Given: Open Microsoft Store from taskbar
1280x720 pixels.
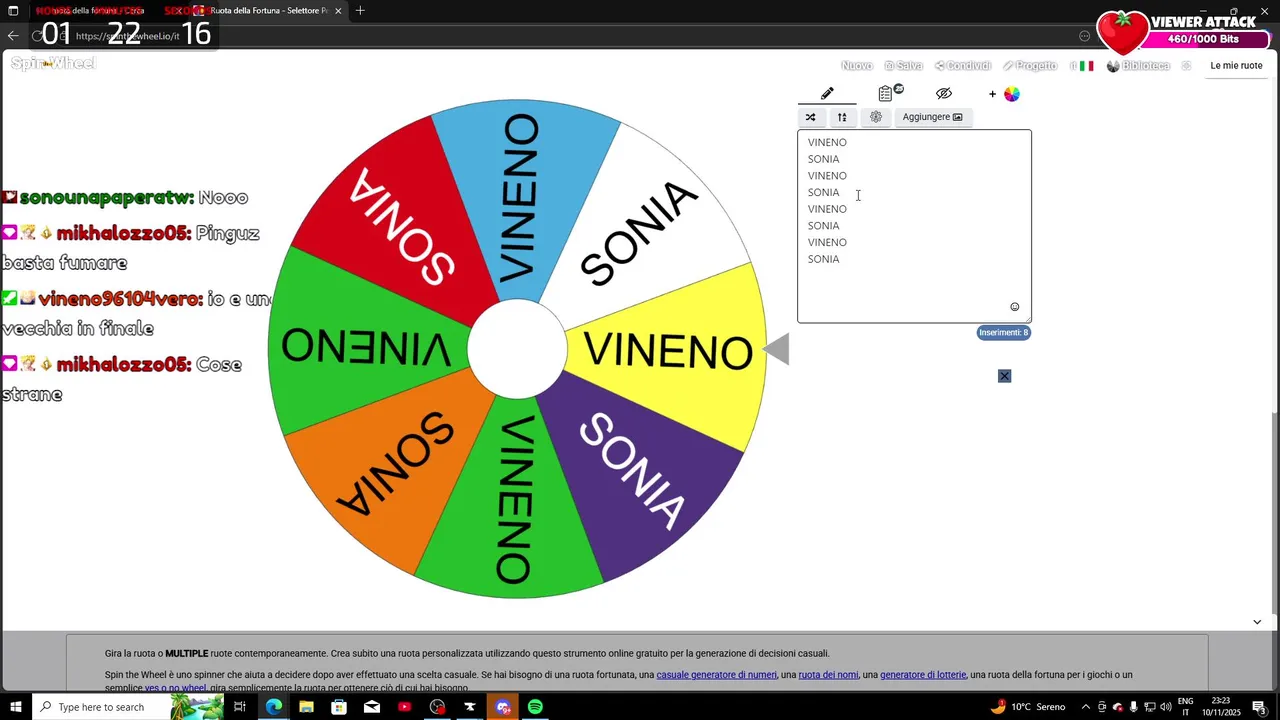Looking at the screenshot, I should [339, 707].
